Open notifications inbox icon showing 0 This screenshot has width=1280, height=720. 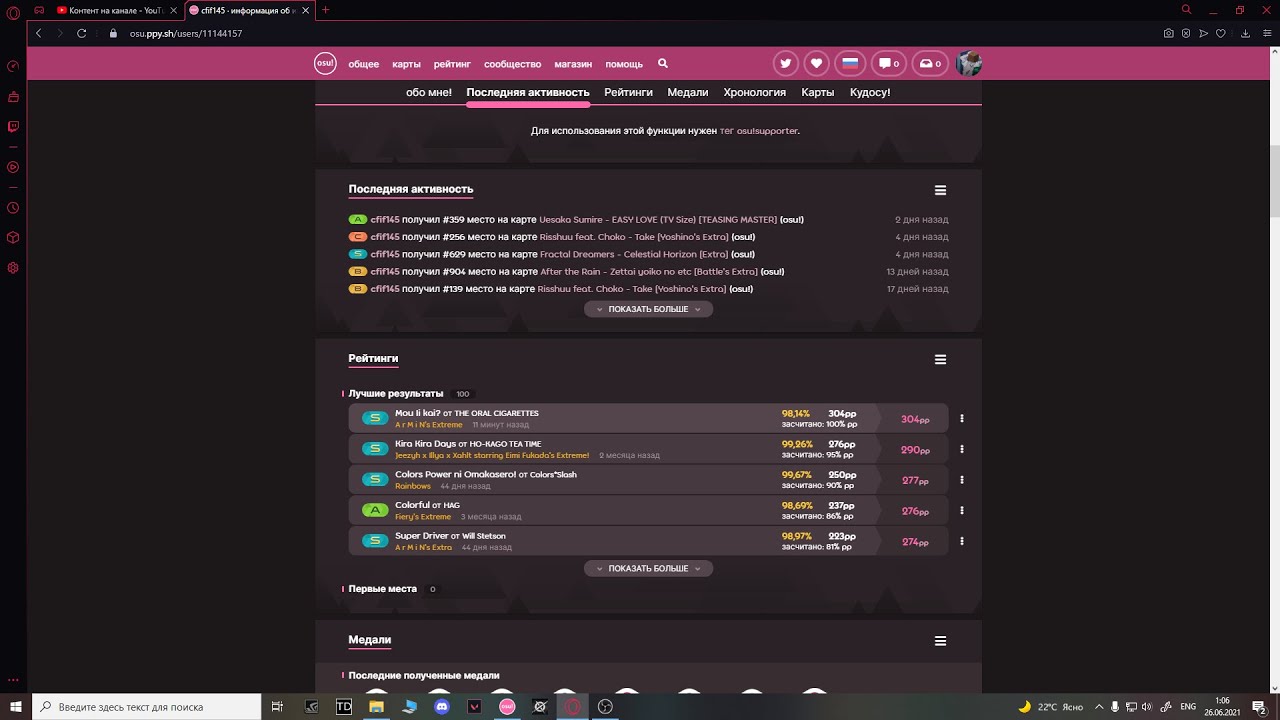[x=930, y=63]
